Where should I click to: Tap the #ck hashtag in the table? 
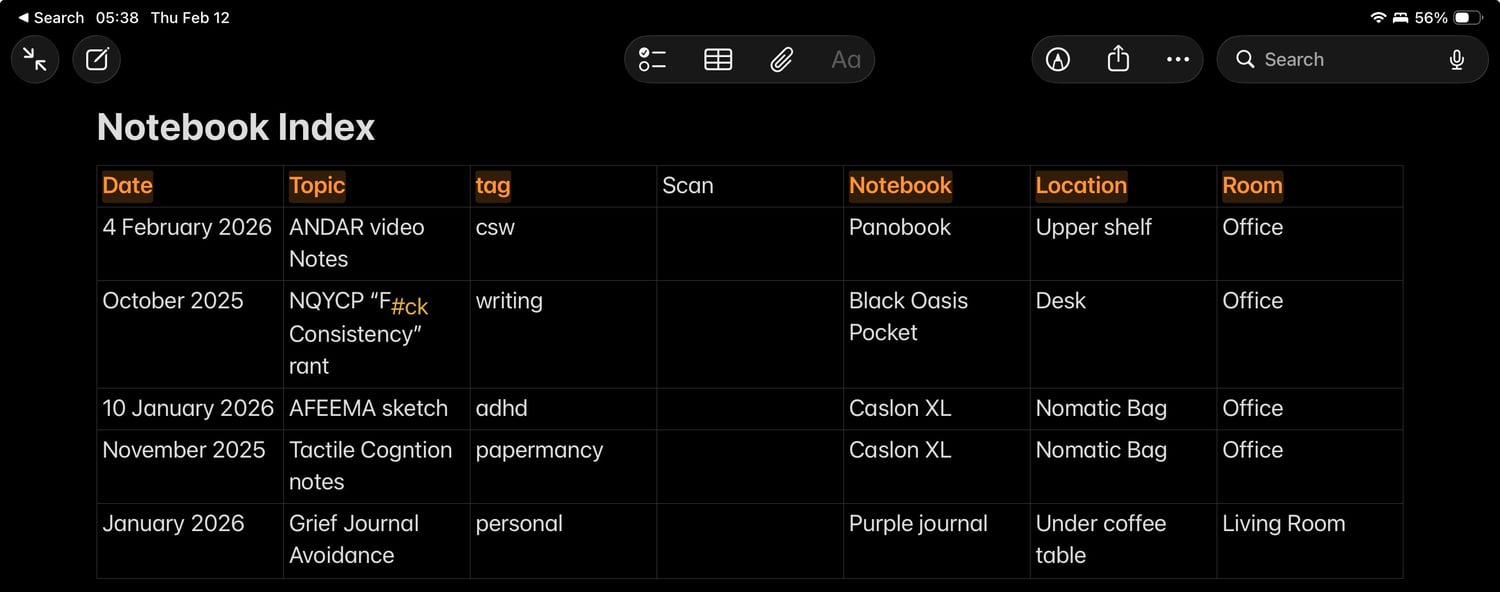[x=409, y=307]
